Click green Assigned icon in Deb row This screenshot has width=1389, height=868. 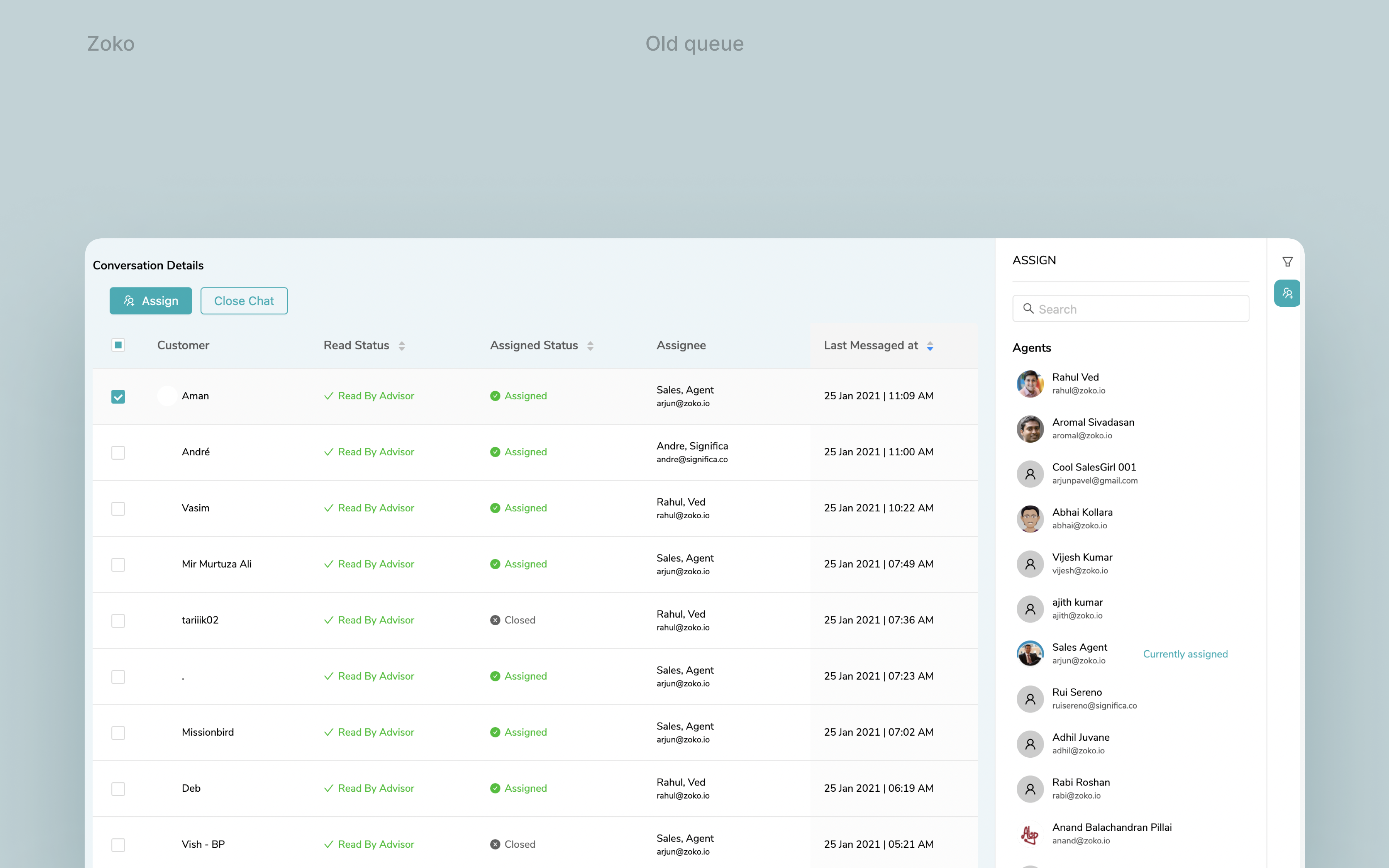(x=495, y=788)
